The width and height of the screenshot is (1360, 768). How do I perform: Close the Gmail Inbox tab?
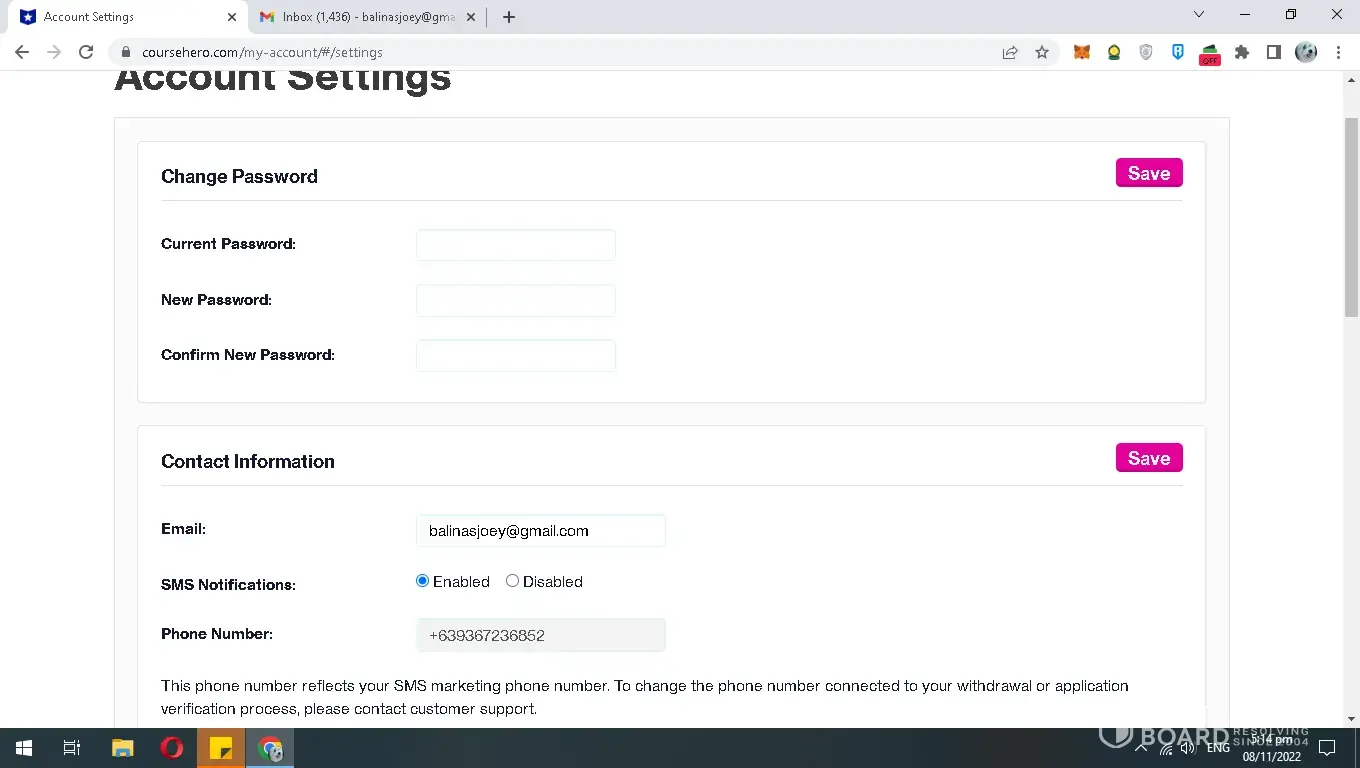point(471,17)
